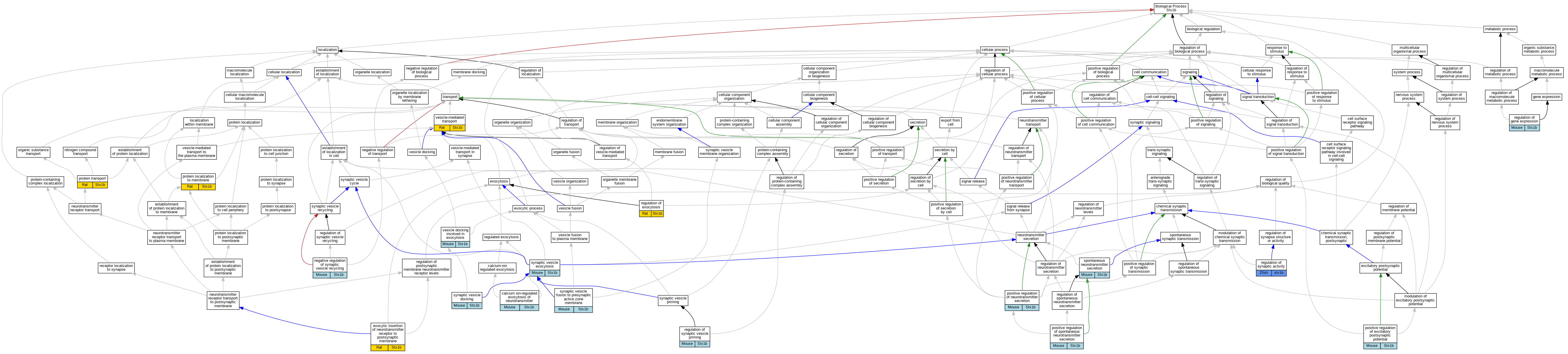Select the 'cell-cell signaling' node
This screenshot has width=1568, height=354.
pos(1160,97)
